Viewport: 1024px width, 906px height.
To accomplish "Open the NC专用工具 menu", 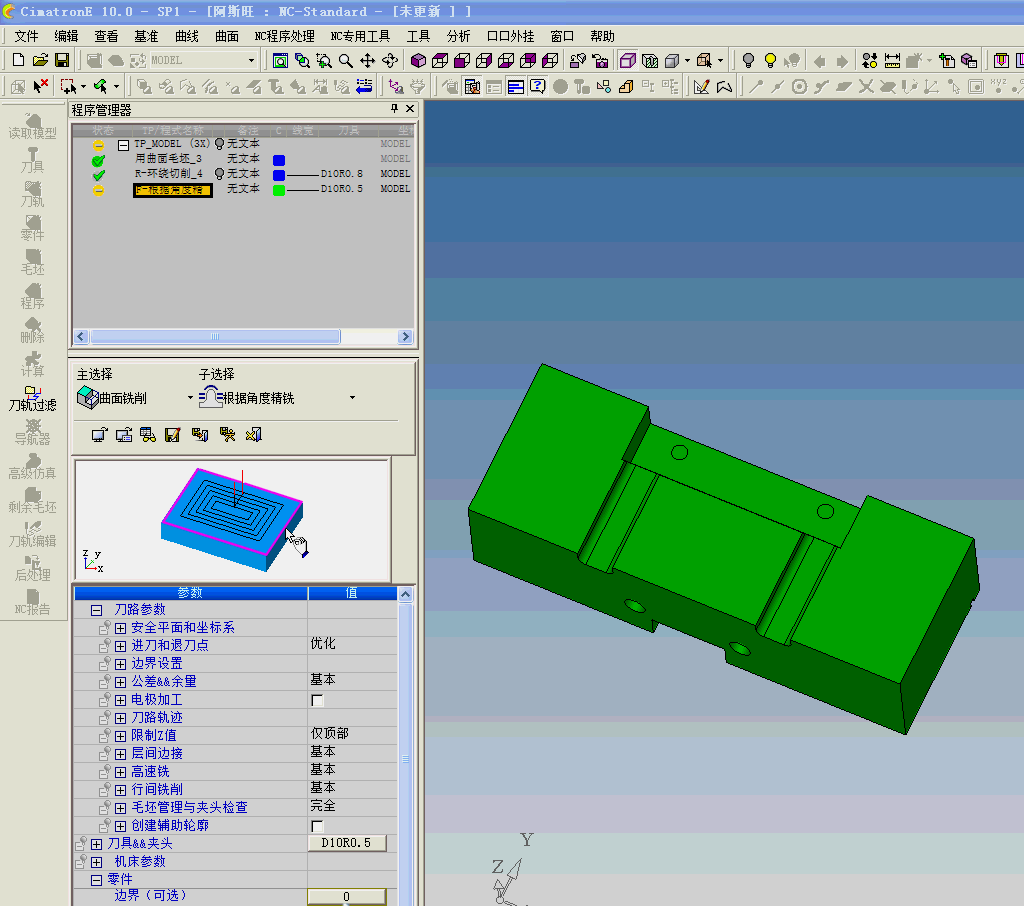I will (360, 36).
